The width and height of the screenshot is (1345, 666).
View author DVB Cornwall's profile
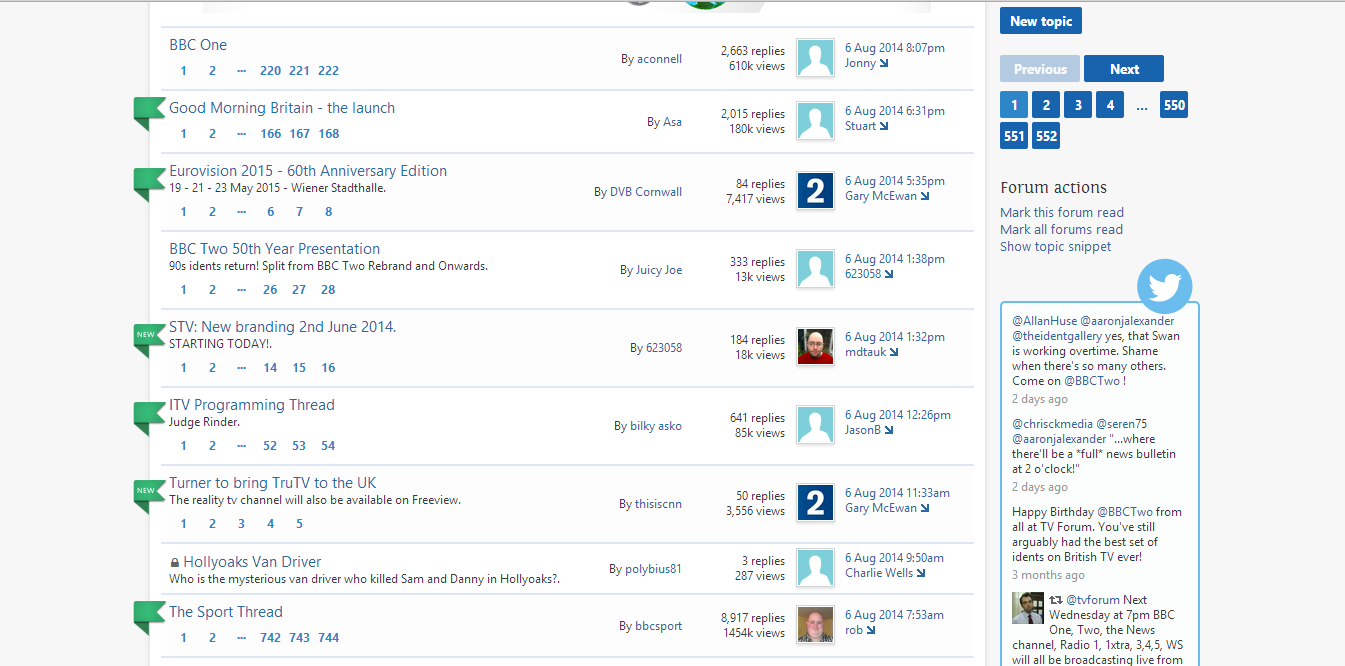coord(646,192)
